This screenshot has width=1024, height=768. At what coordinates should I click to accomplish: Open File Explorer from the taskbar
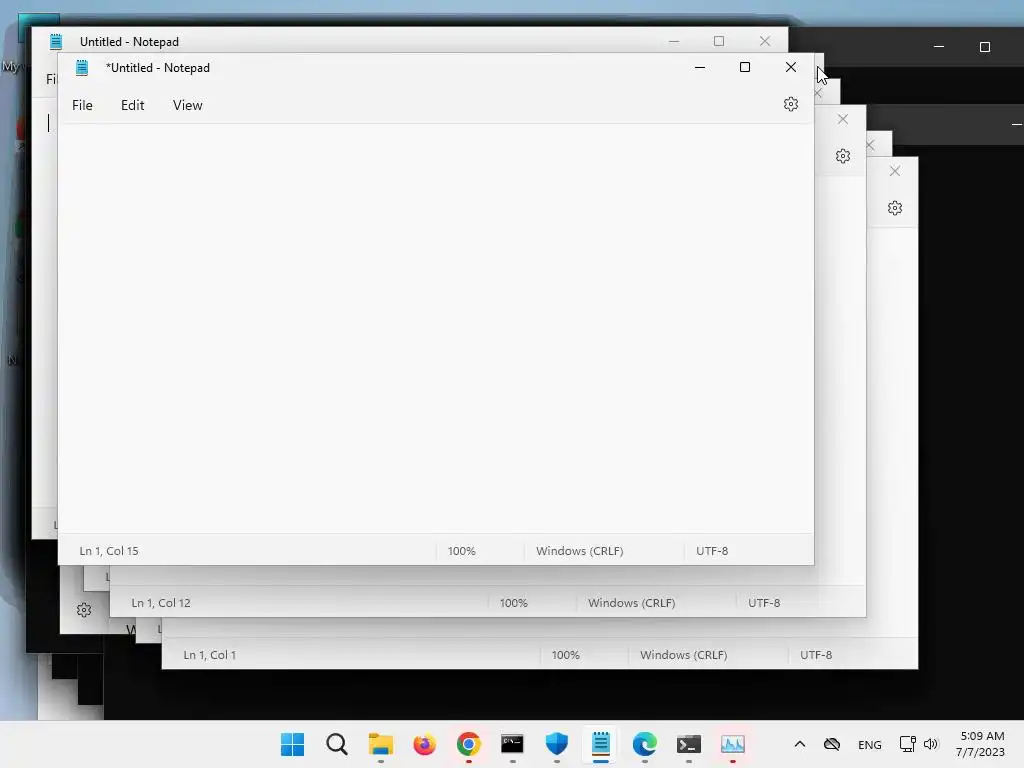[381, 744]
